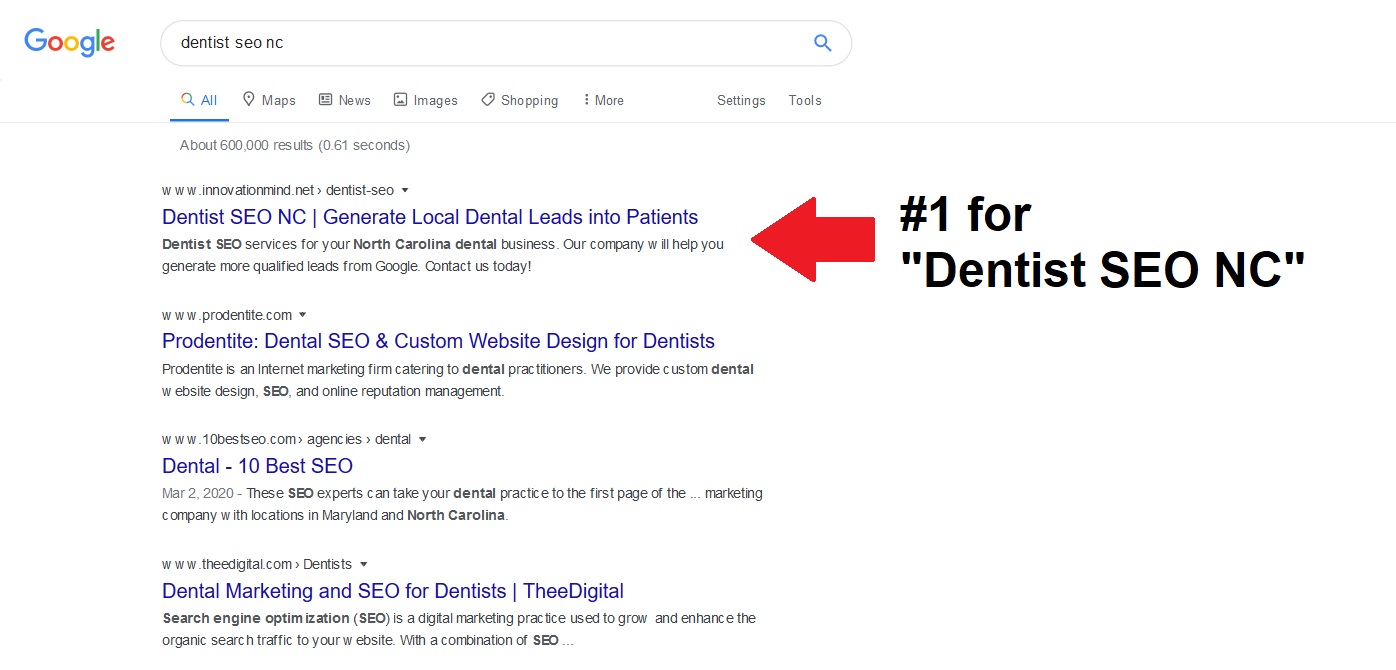This screenshot has height=670, width=1396.
Task: Select the All search tab
Action: (x=199, y=100)
